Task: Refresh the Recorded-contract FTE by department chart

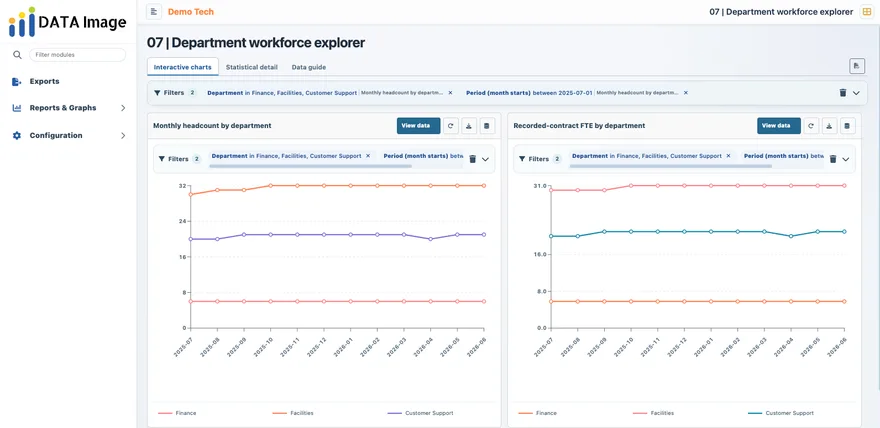Action: click(x=811, y=126)
